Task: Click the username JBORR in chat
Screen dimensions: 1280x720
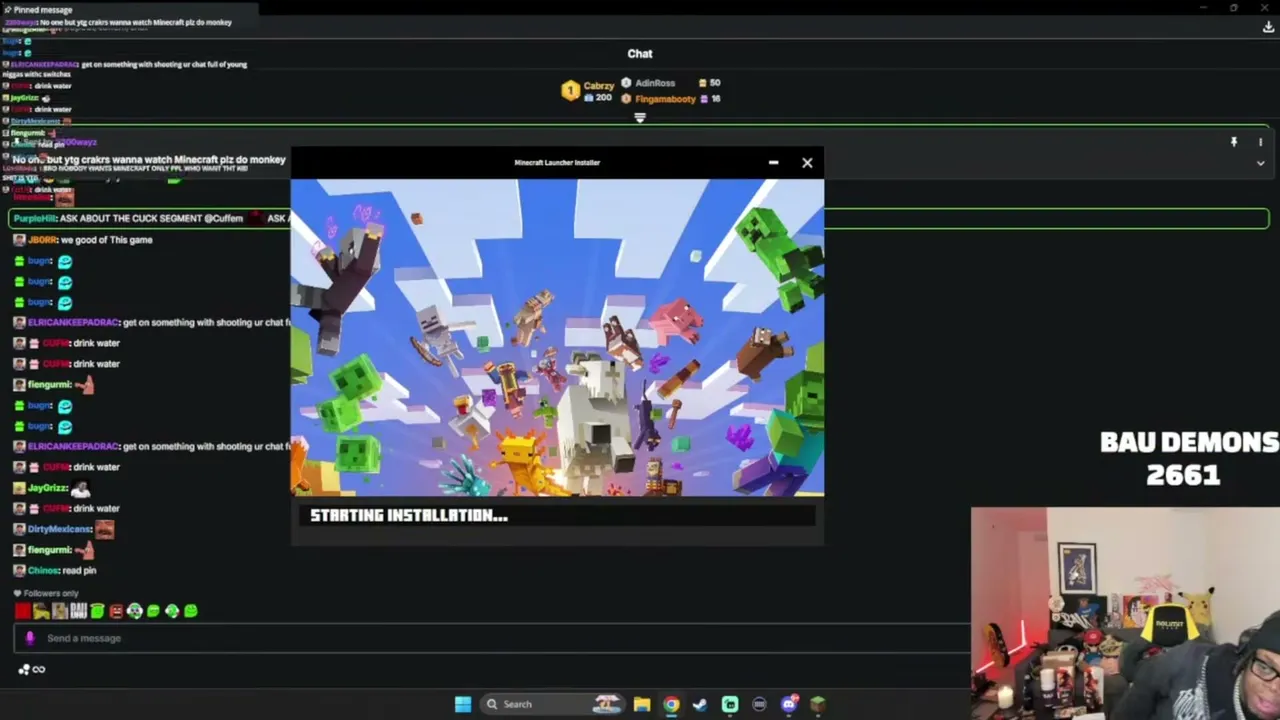Action: pyautogui.click(x=42, y=240)
